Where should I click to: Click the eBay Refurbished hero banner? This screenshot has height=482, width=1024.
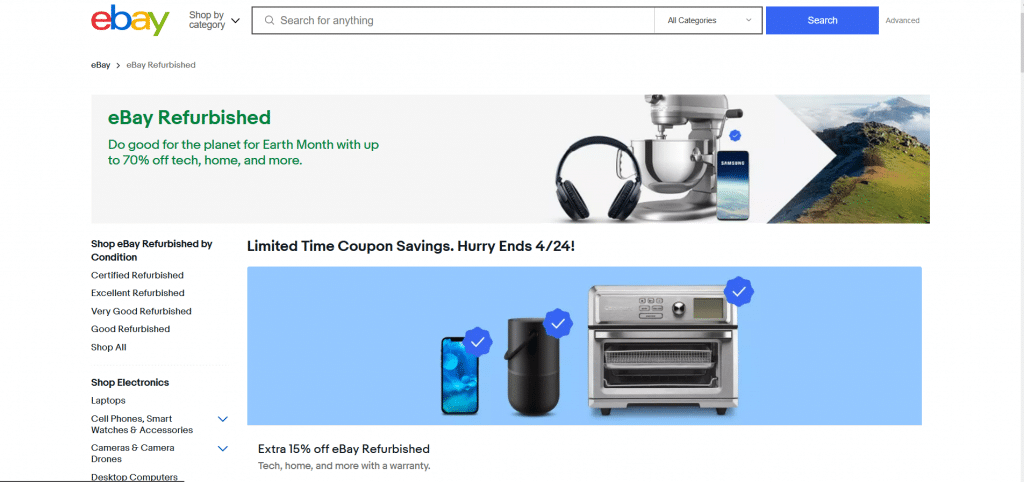pos(510,159)
